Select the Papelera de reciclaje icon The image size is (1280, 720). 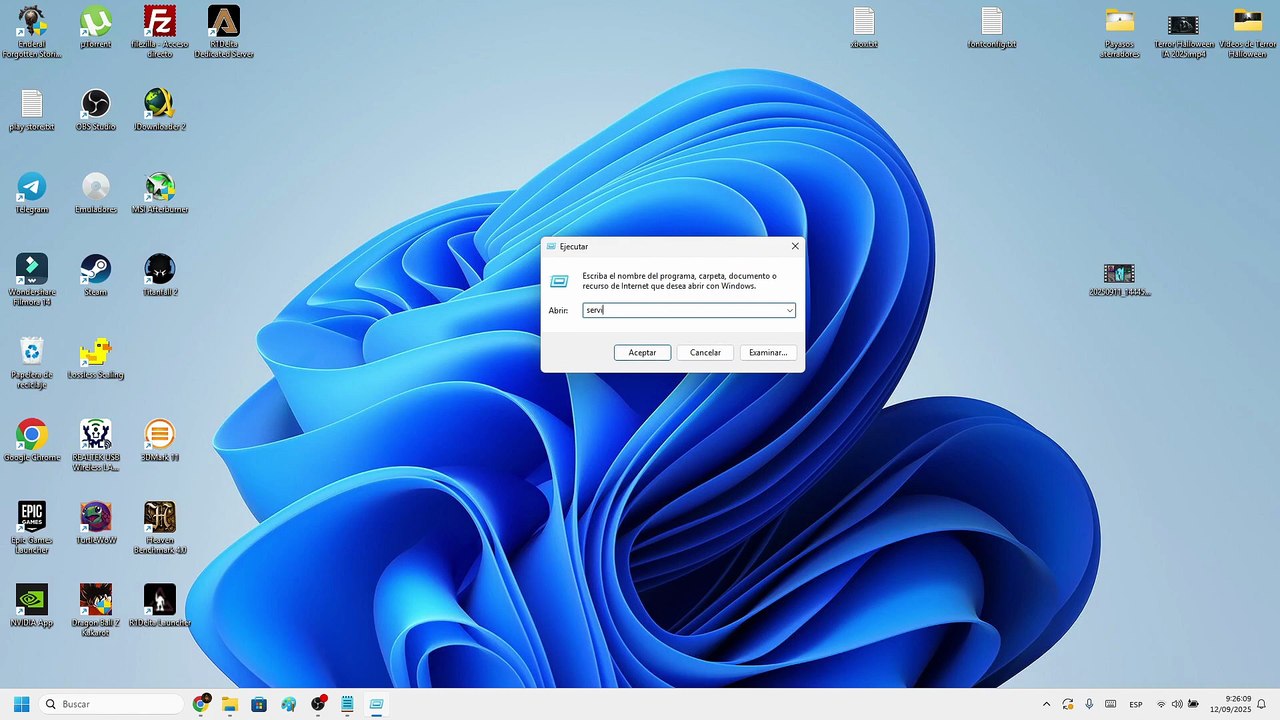tap(32, 362)
